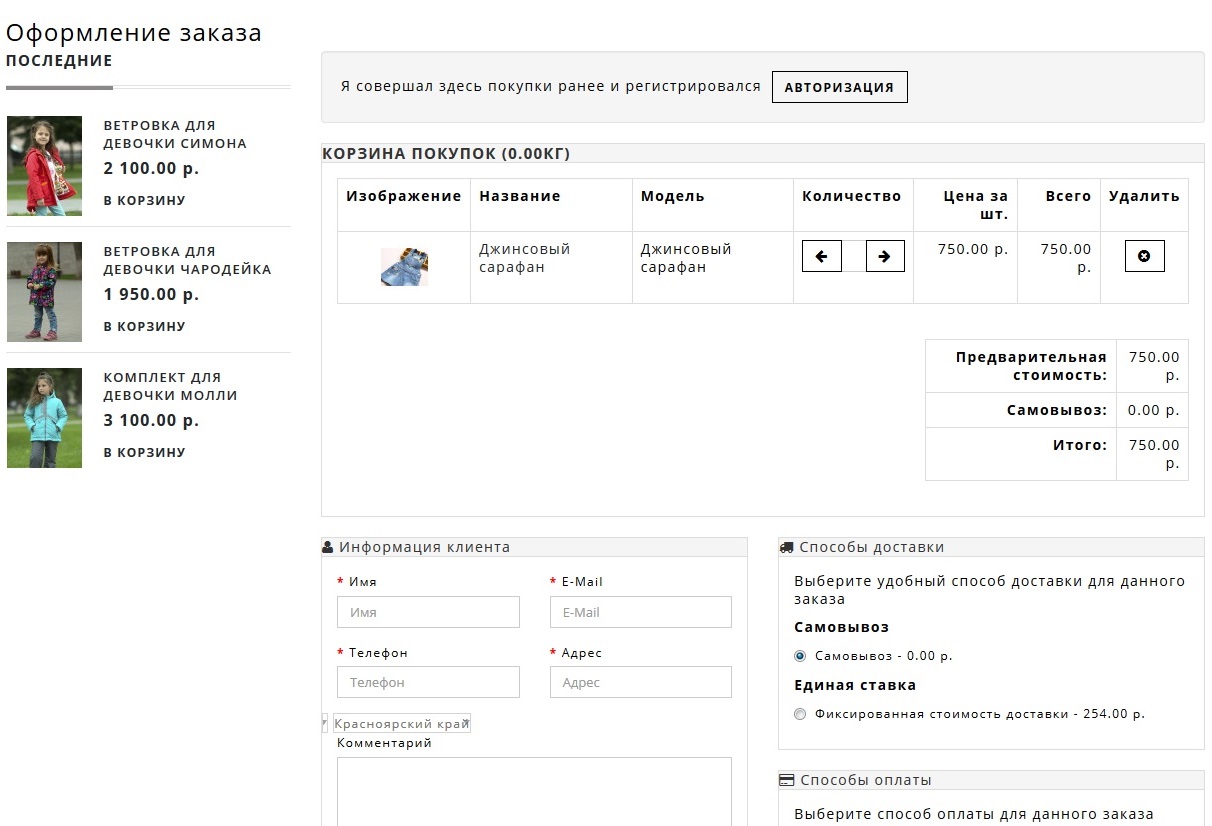
Task: Add Ветровка Чародейка with В корзину
Action: pyautogui.click(x=144, y=326)
